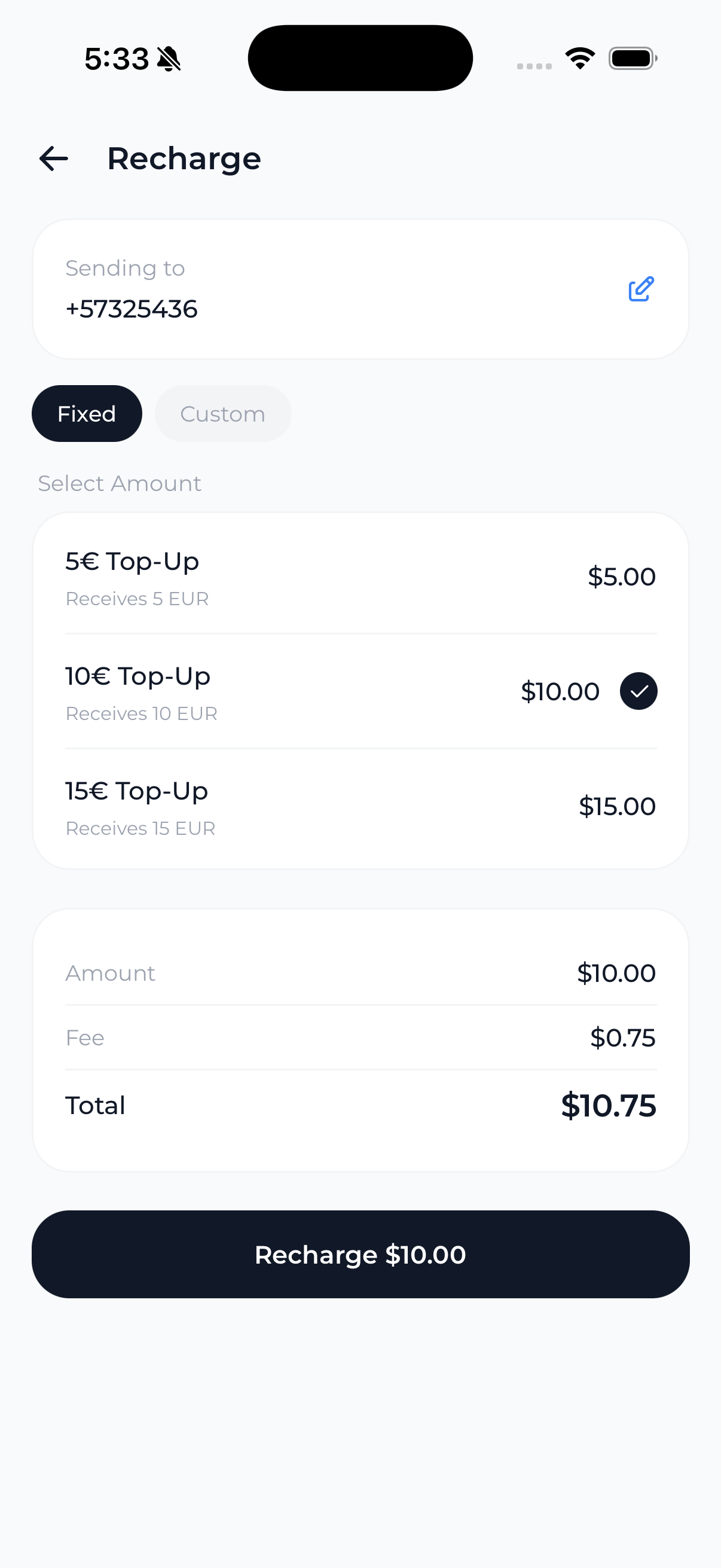
Task: Tap the Fee $0.75 value
Action: pyautogui.click(x=622, y=1038)
